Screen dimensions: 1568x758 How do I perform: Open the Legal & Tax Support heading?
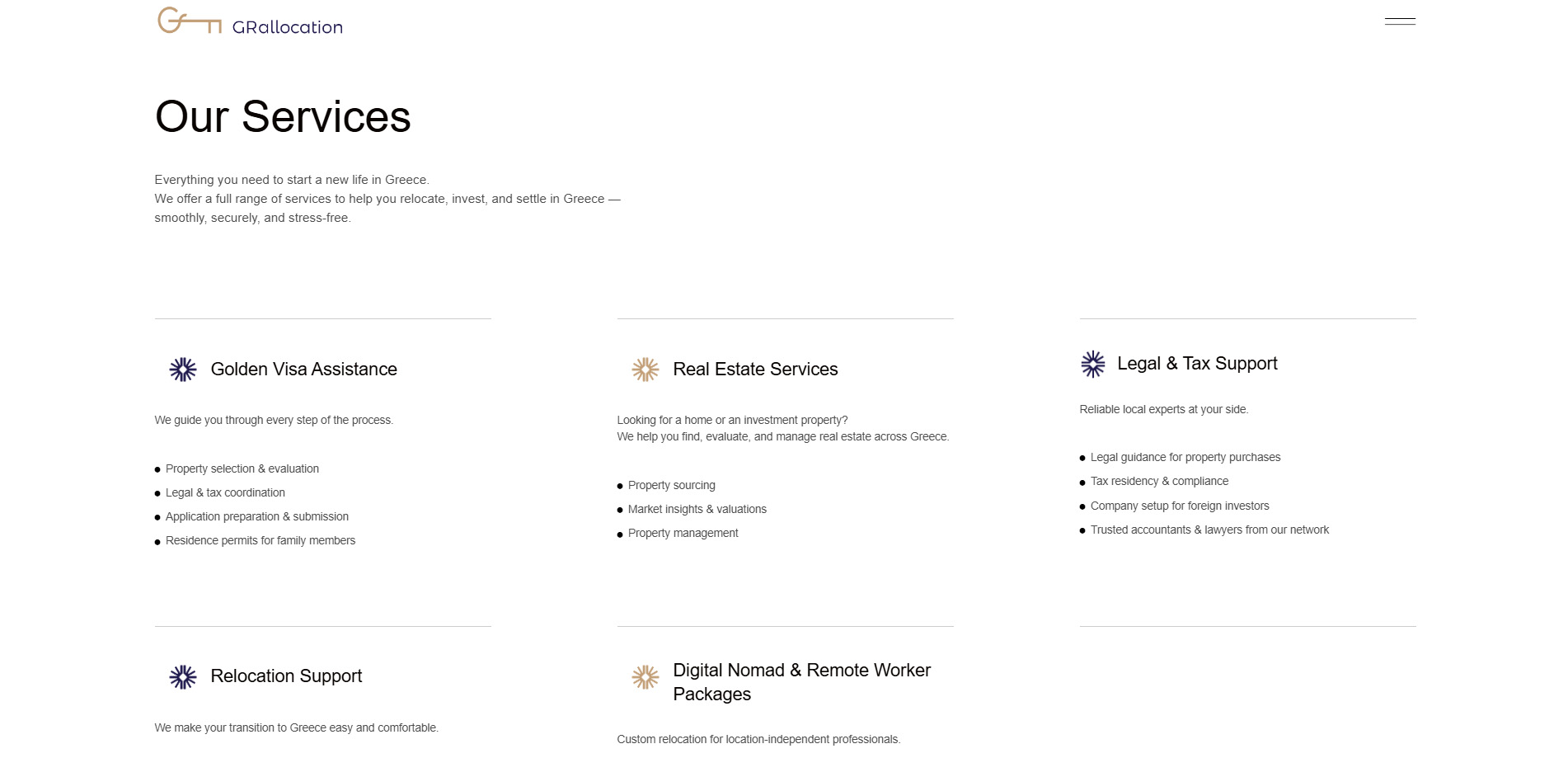(1197, 364)
